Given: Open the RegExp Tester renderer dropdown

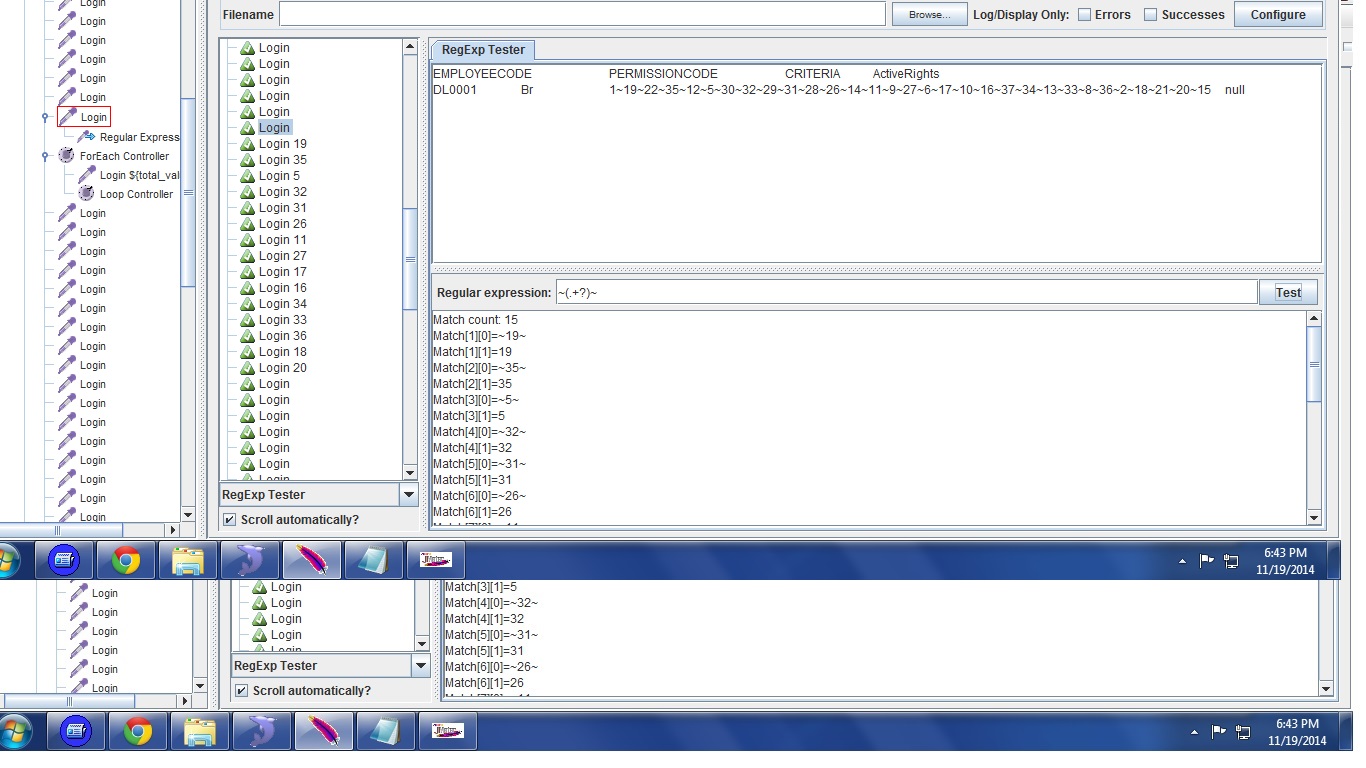Looking at the screenshot, I should coord(408,495).
